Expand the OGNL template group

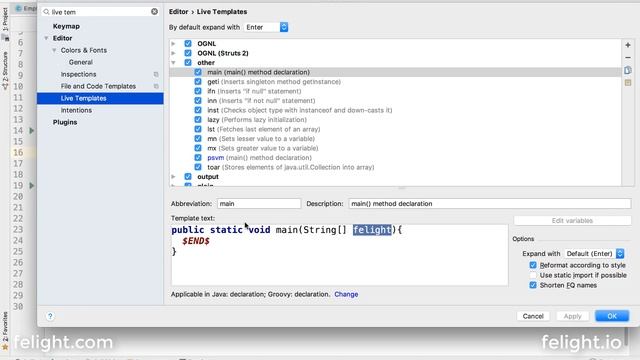pos(173,43)
